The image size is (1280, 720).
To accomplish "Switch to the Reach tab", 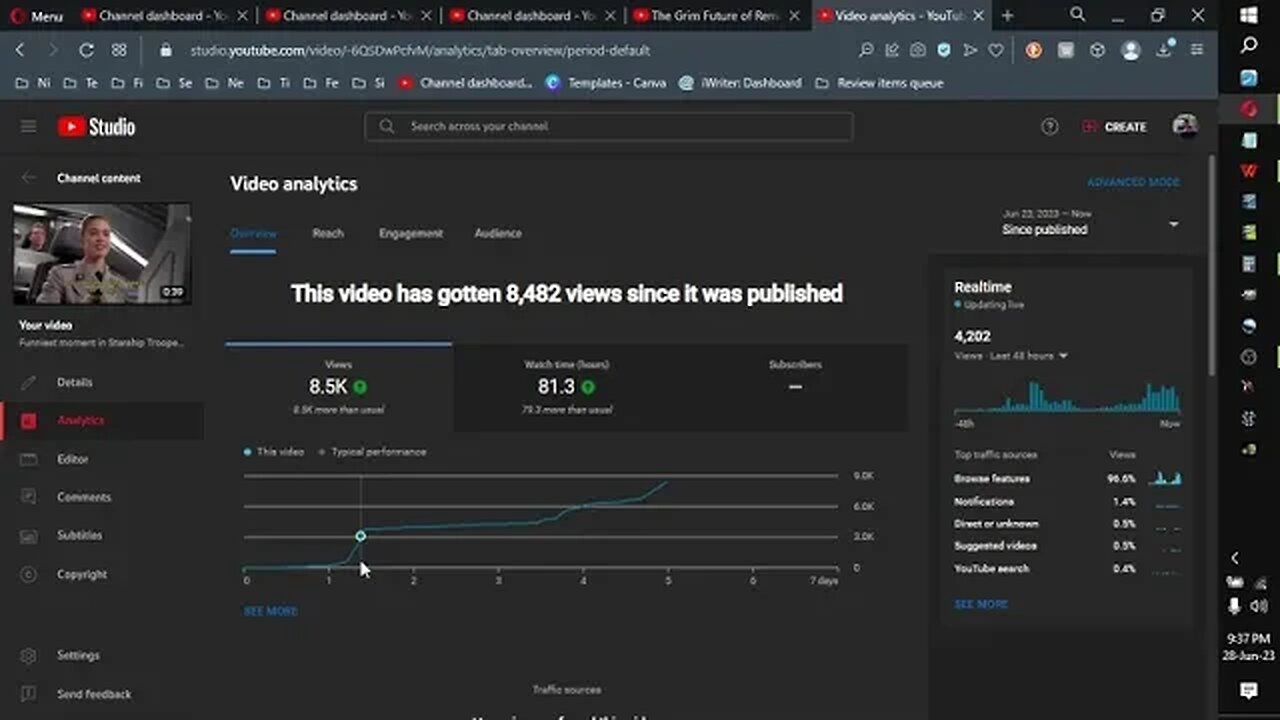I will (328, 233).
